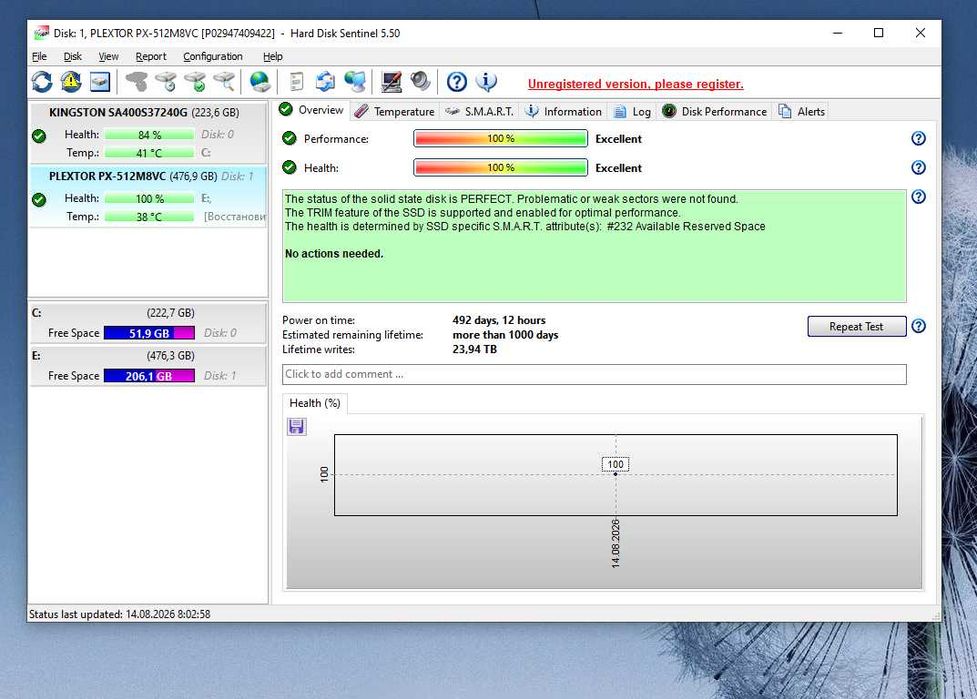Image resolution: width=977 pixels, height=699 pixels.
Task: Click the '23,94 TB' lifetime writes value
Action: [x=475, y=350]
